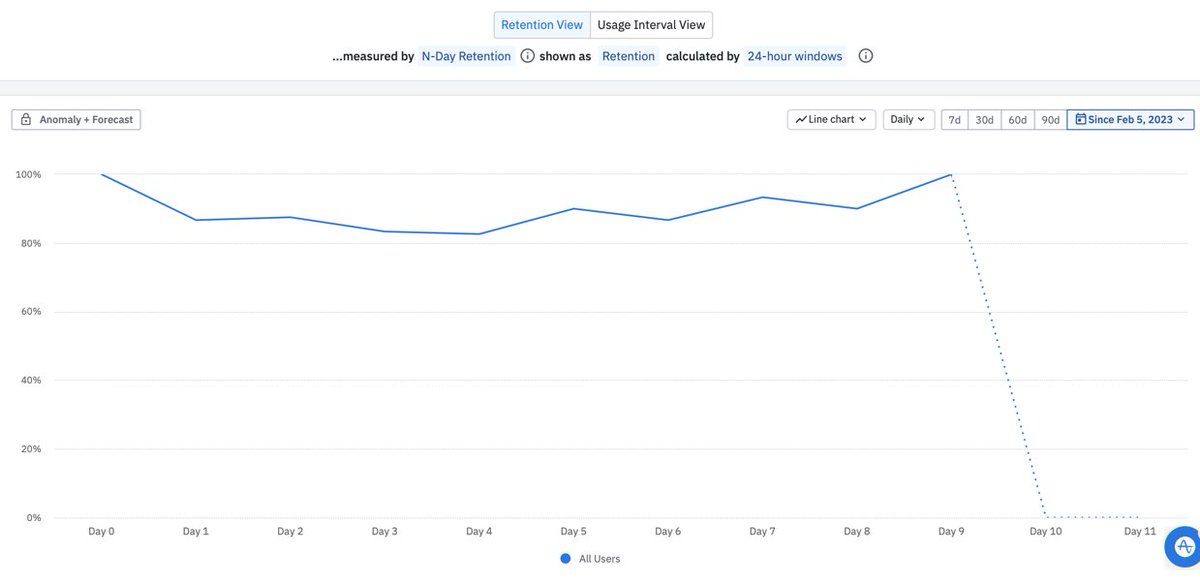The image size is (1200, 584).
Task: Click the Day 0 axis label
Action: click(101, 531)
